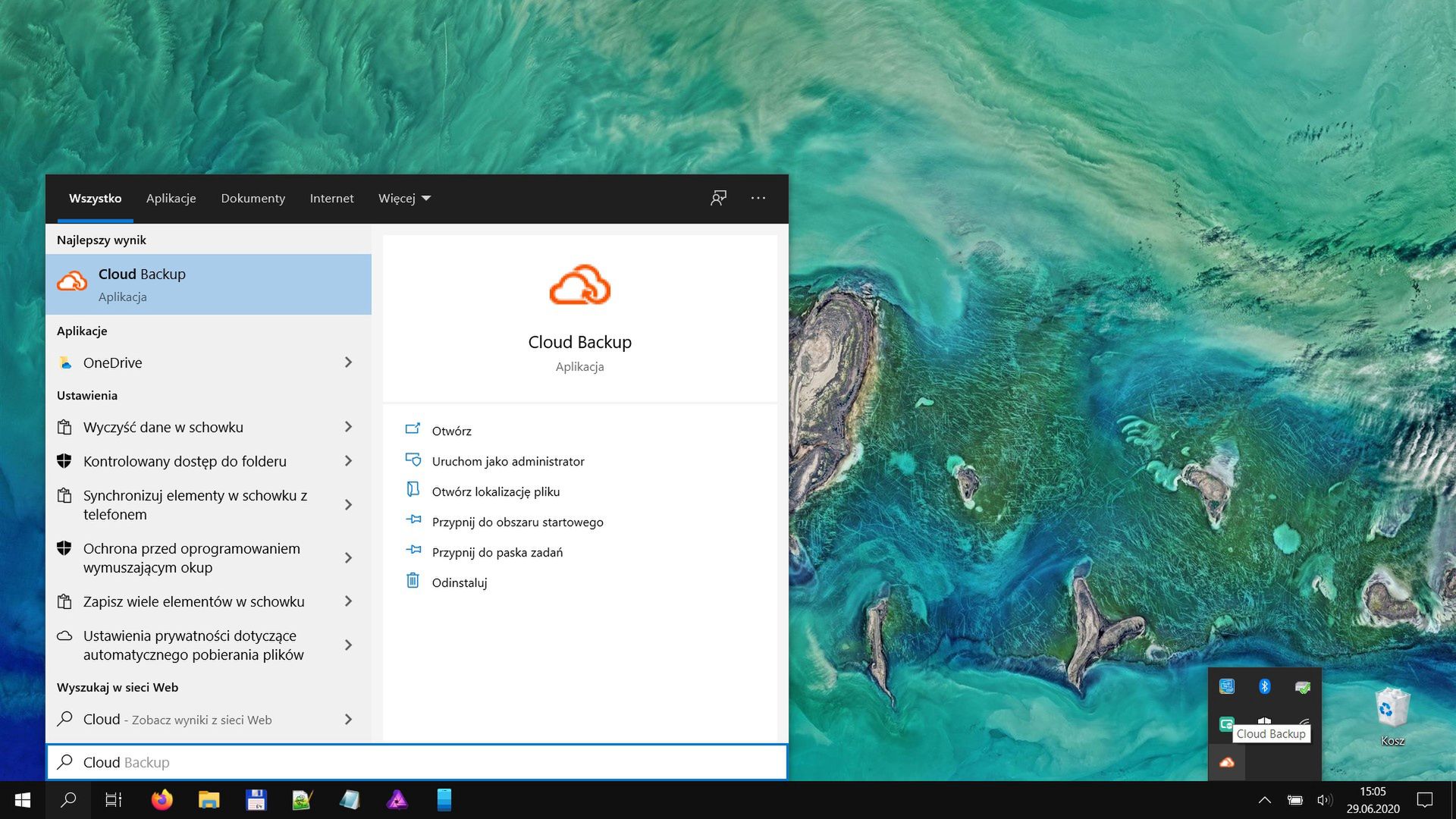The width and height of the screenshot is (1456, 819).
Task: Click the OneDrive app icon in results
Action: click(65, 362)
